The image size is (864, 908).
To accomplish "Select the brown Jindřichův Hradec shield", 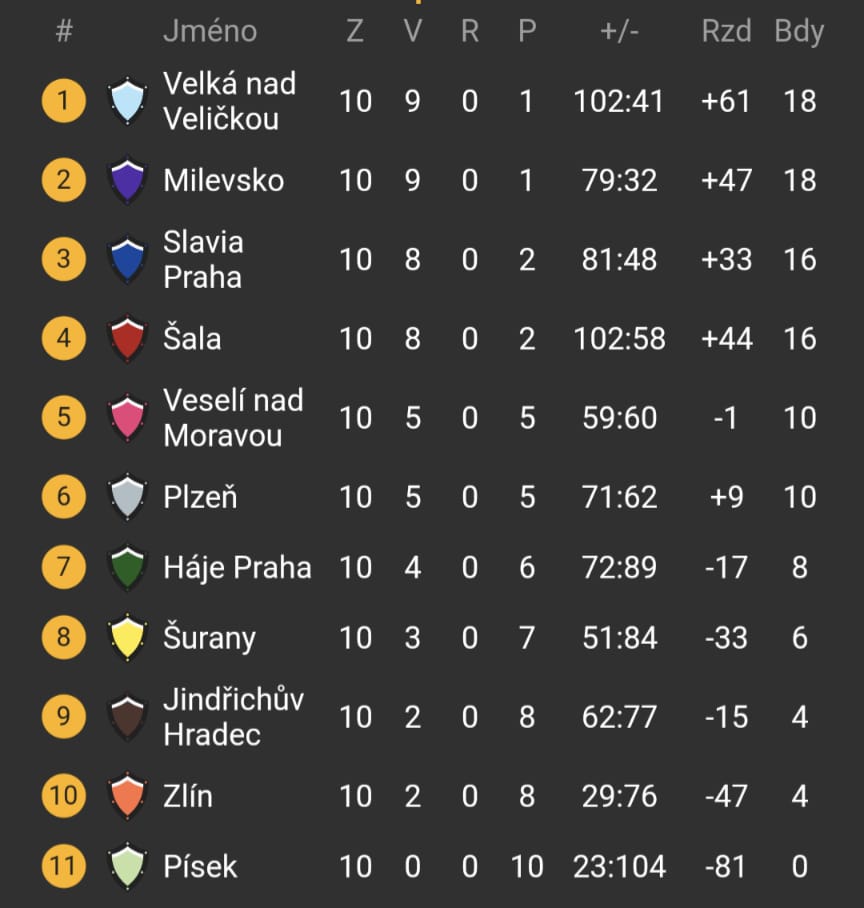I will click(x=127, y=717).
